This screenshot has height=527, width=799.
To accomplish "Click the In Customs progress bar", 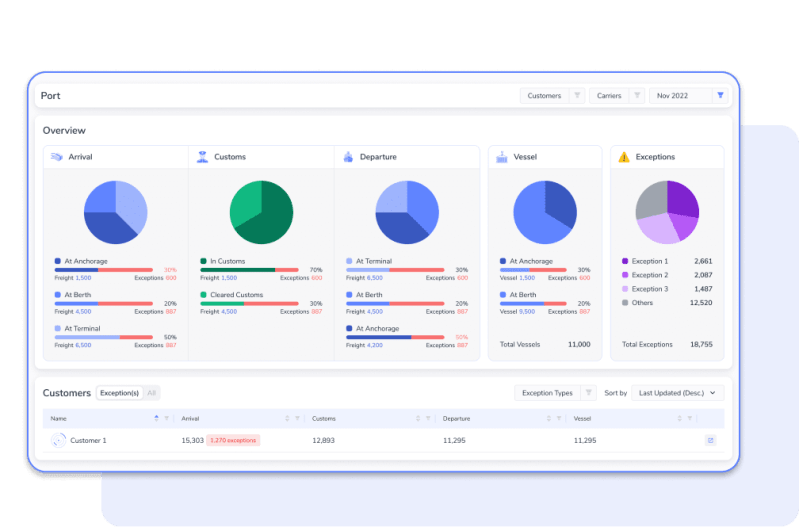I will click(249, 270).
